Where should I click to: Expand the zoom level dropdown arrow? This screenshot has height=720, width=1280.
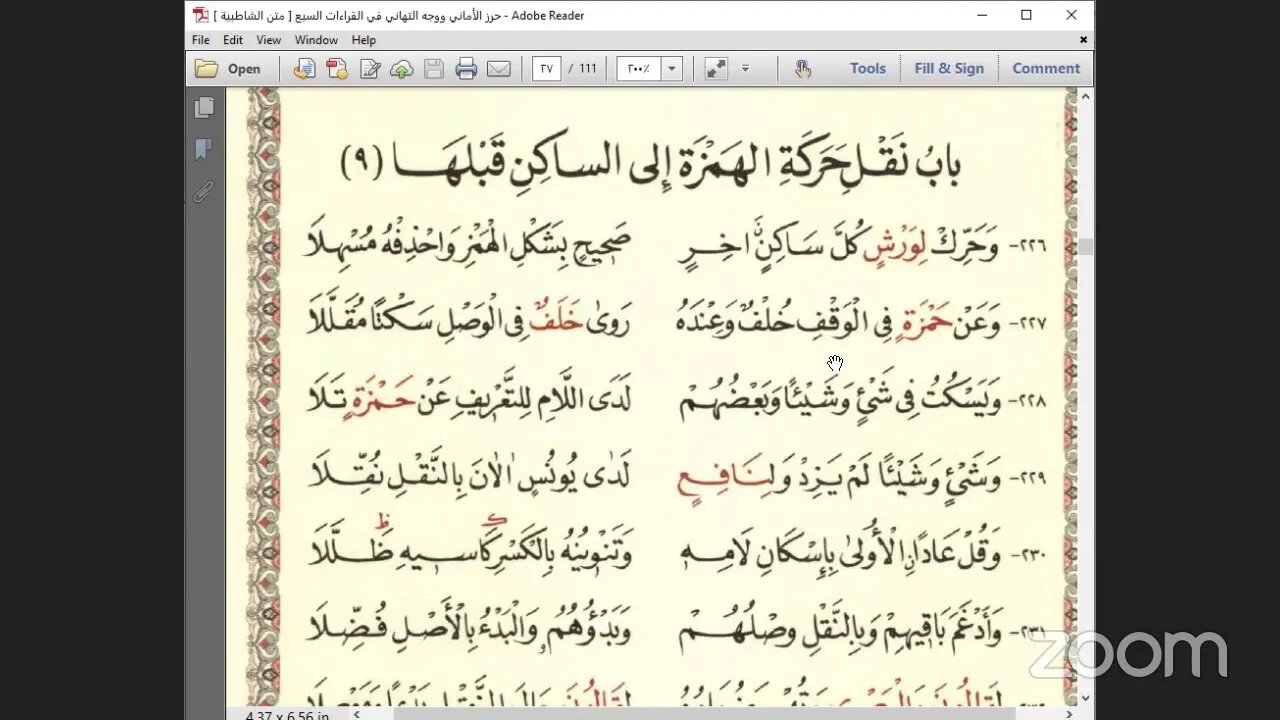click(x=673, y=69)
